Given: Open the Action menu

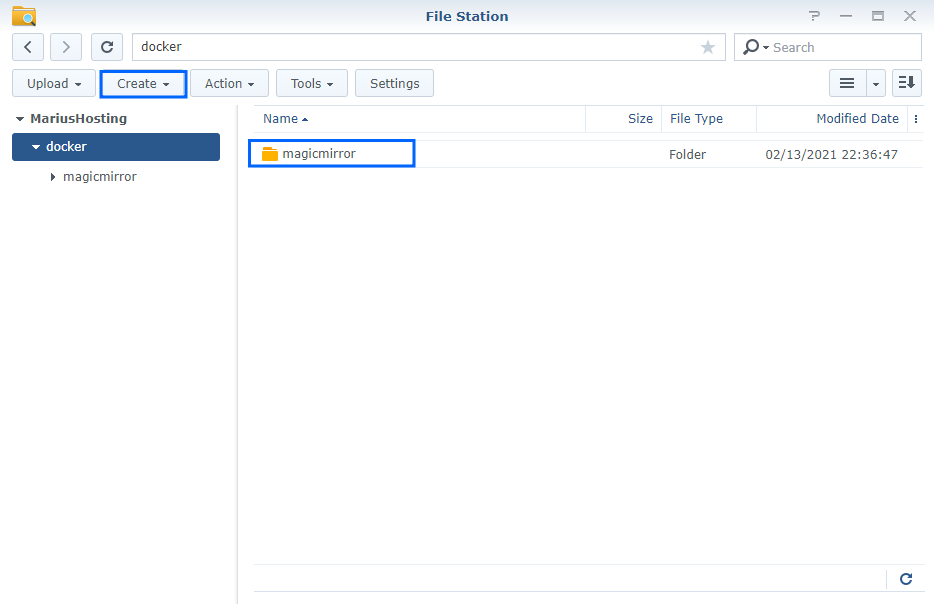Looking at the screenshot, I should 228,83.
